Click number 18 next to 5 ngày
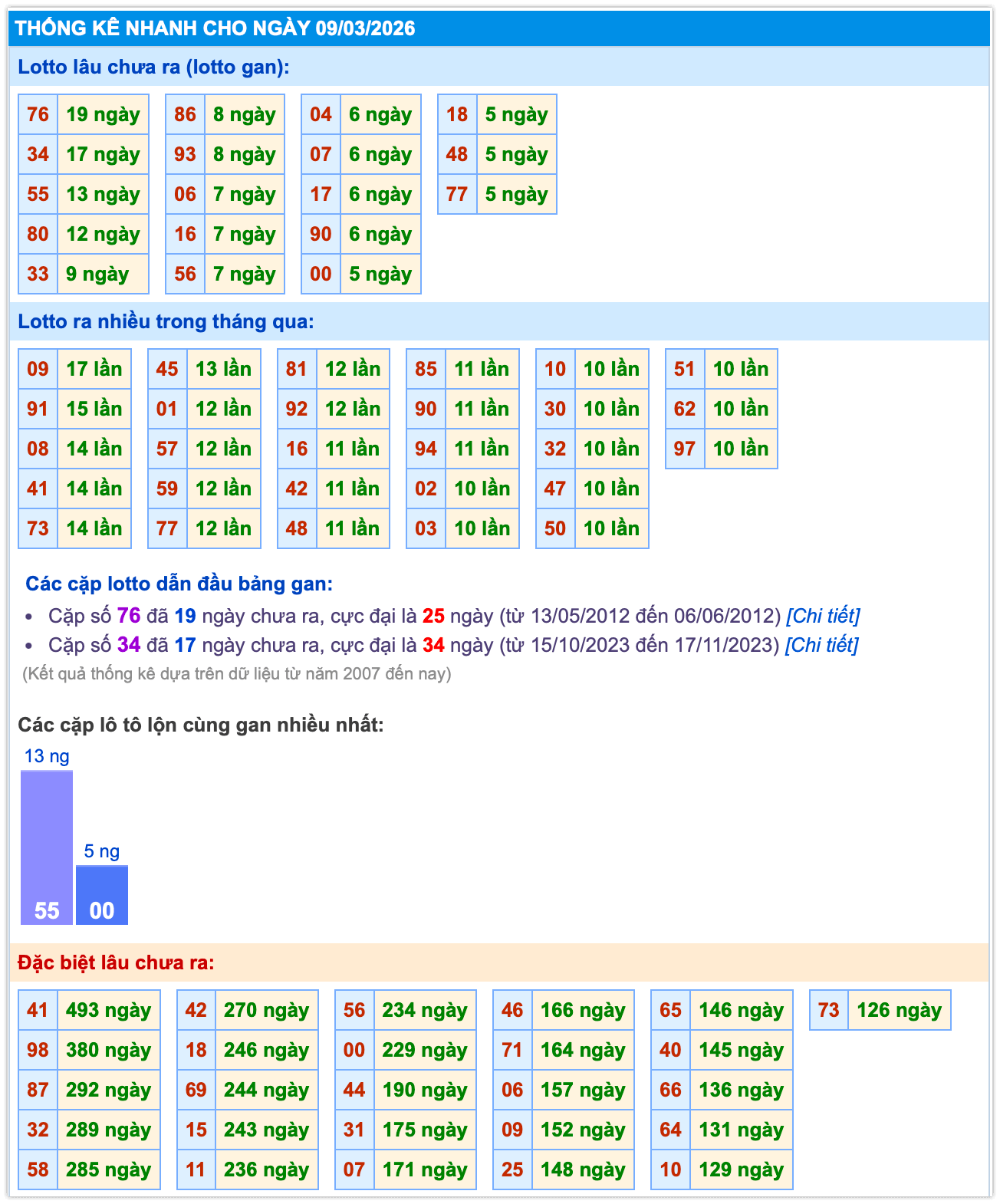Image resolution: width=1000 pixels, height=1204 pixels. click(x=457, y=115)
